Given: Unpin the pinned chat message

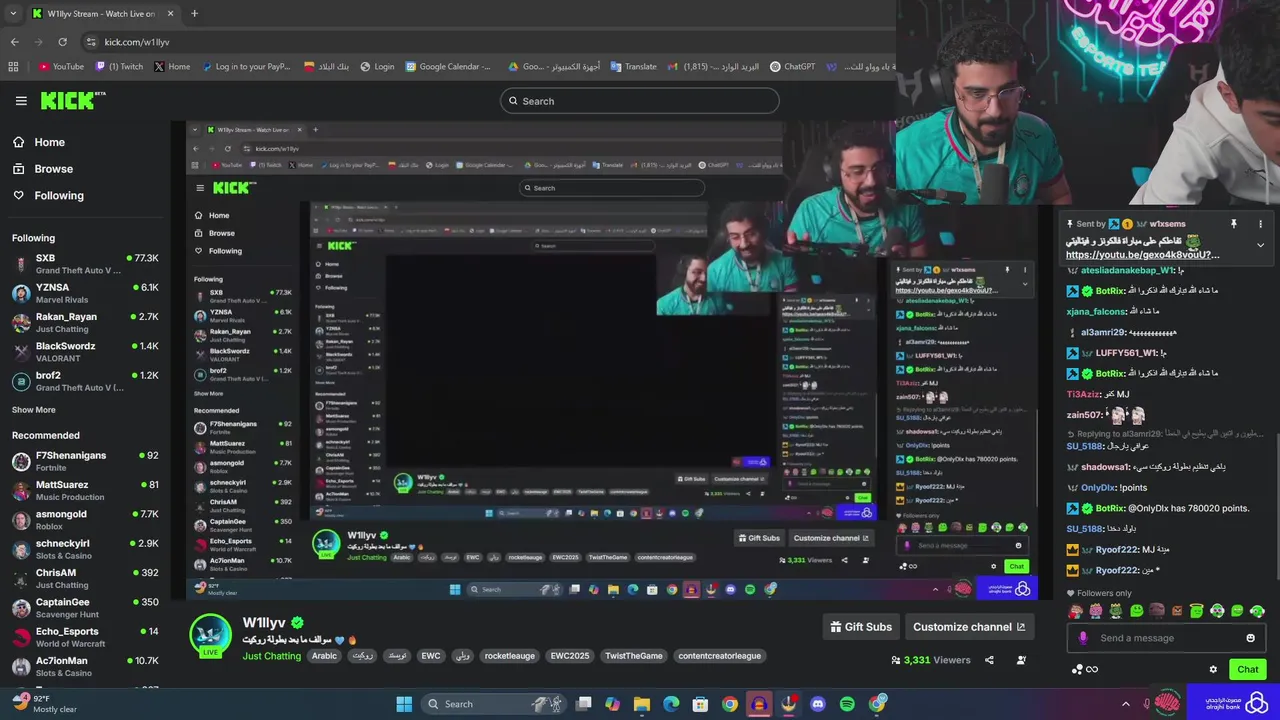Looking at the screenshot, I should click(x=1233, y=224).
